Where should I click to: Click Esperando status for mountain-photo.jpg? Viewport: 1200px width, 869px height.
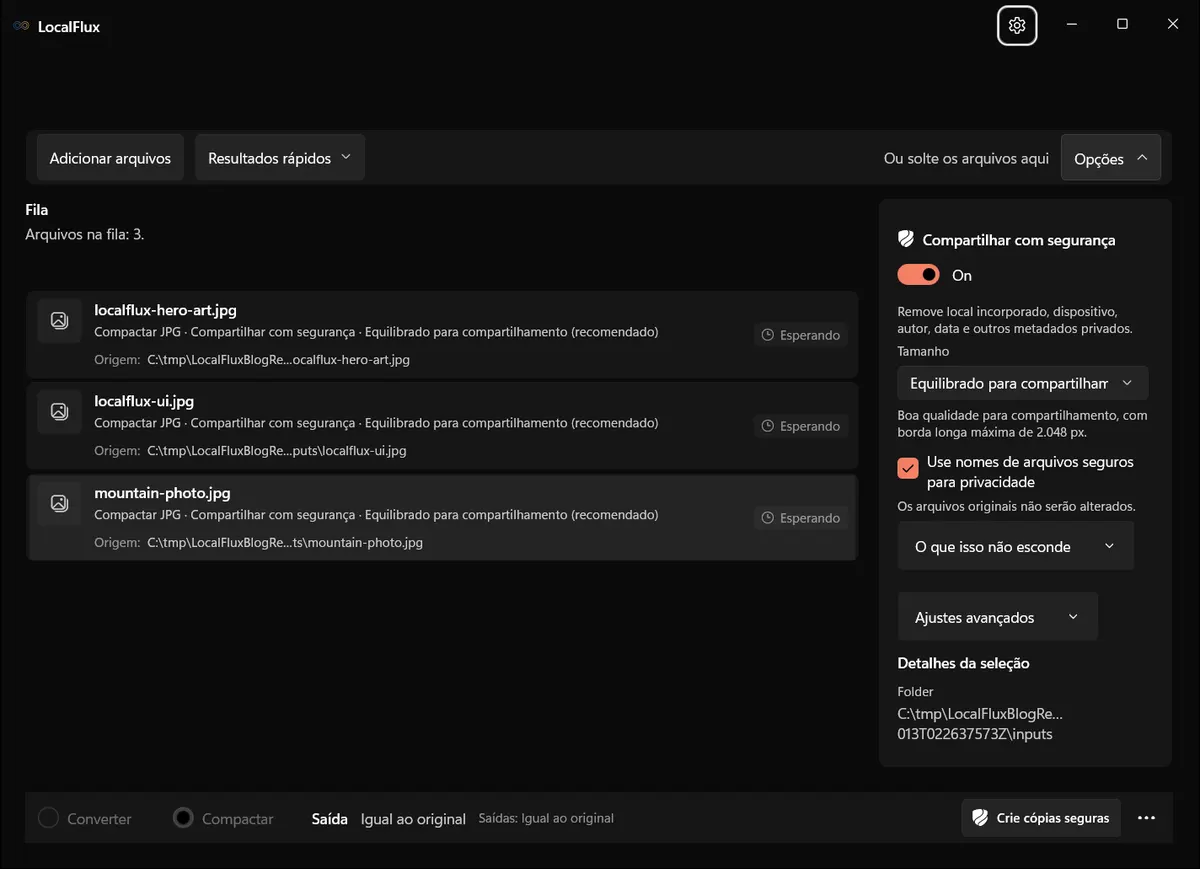tap(801, 518)
